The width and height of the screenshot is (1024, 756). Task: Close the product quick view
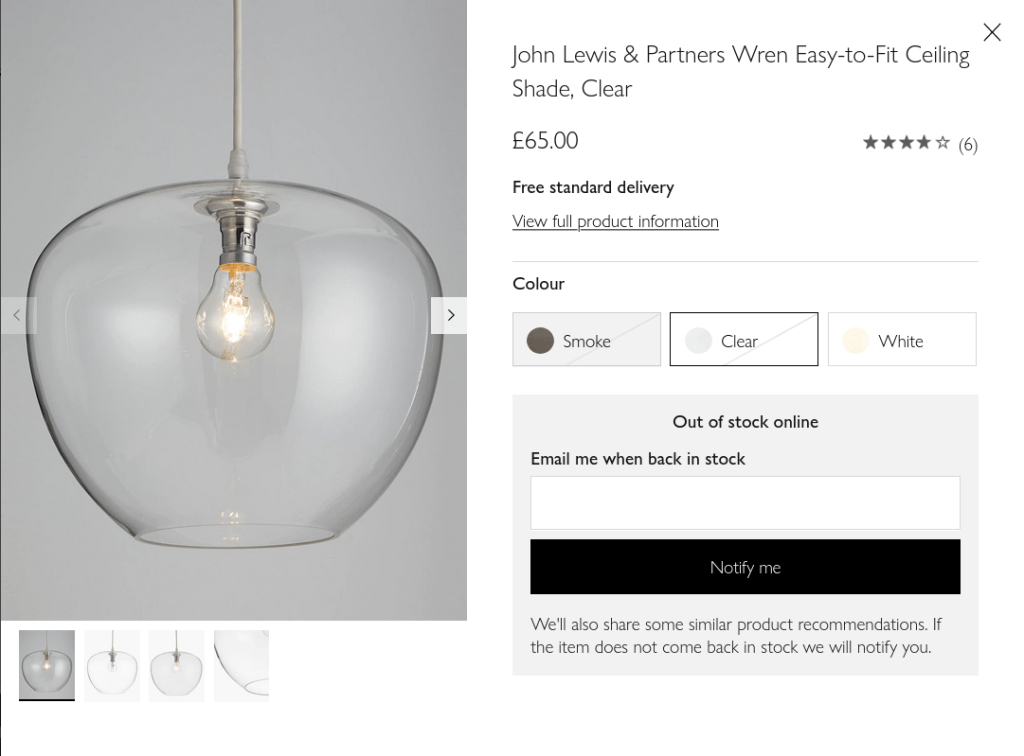tap(992, 32)
